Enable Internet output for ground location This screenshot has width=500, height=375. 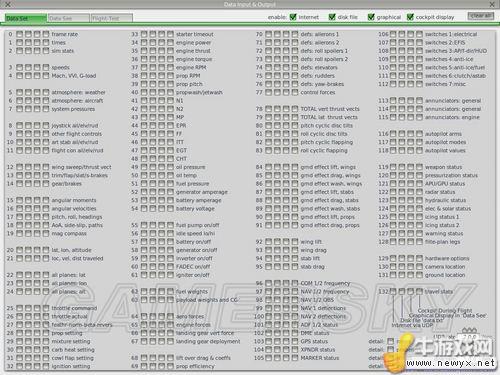click(393, 275)
